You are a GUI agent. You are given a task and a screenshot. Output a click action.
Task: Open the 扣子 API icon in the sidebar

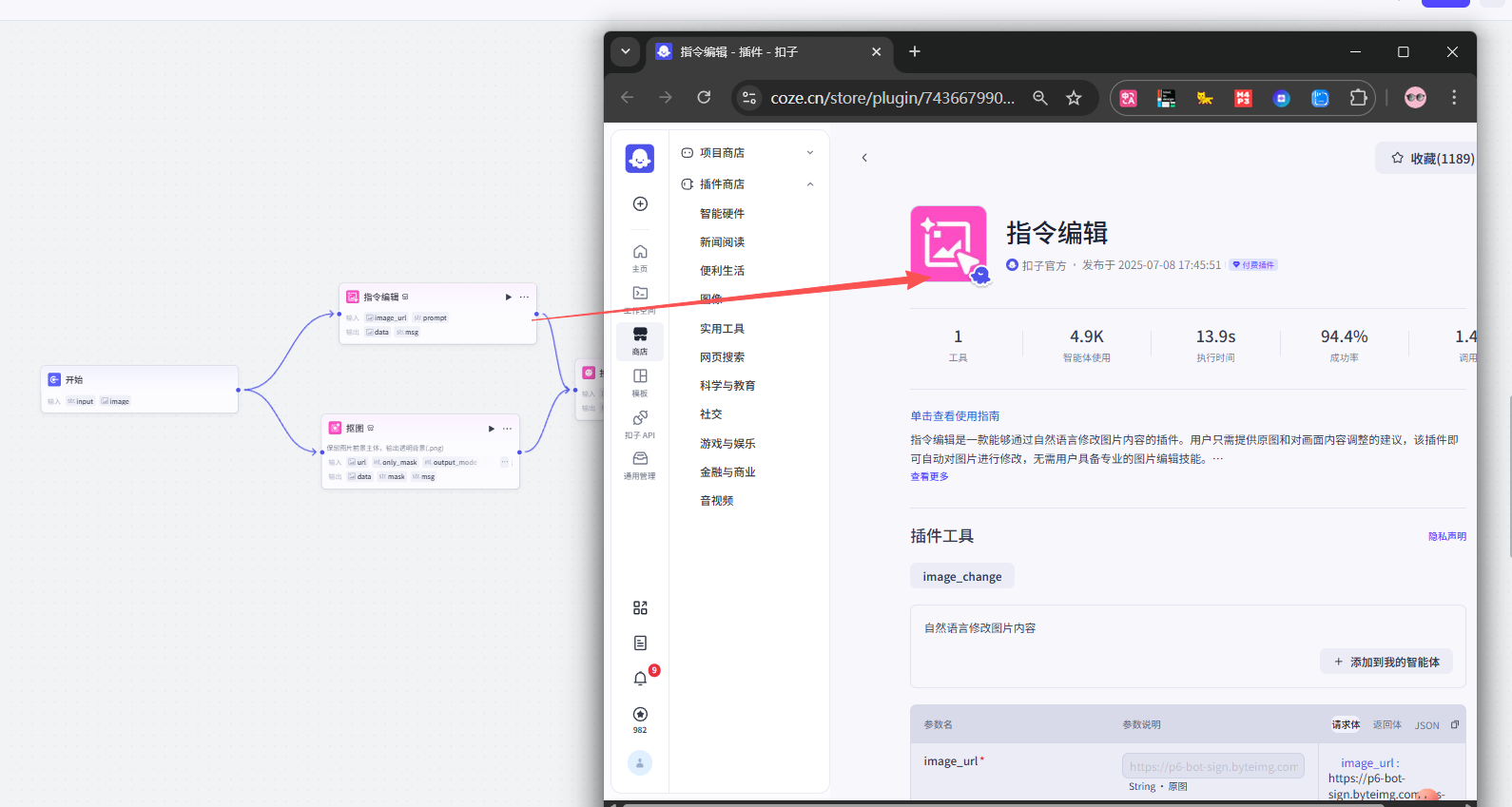pos(640,424)
